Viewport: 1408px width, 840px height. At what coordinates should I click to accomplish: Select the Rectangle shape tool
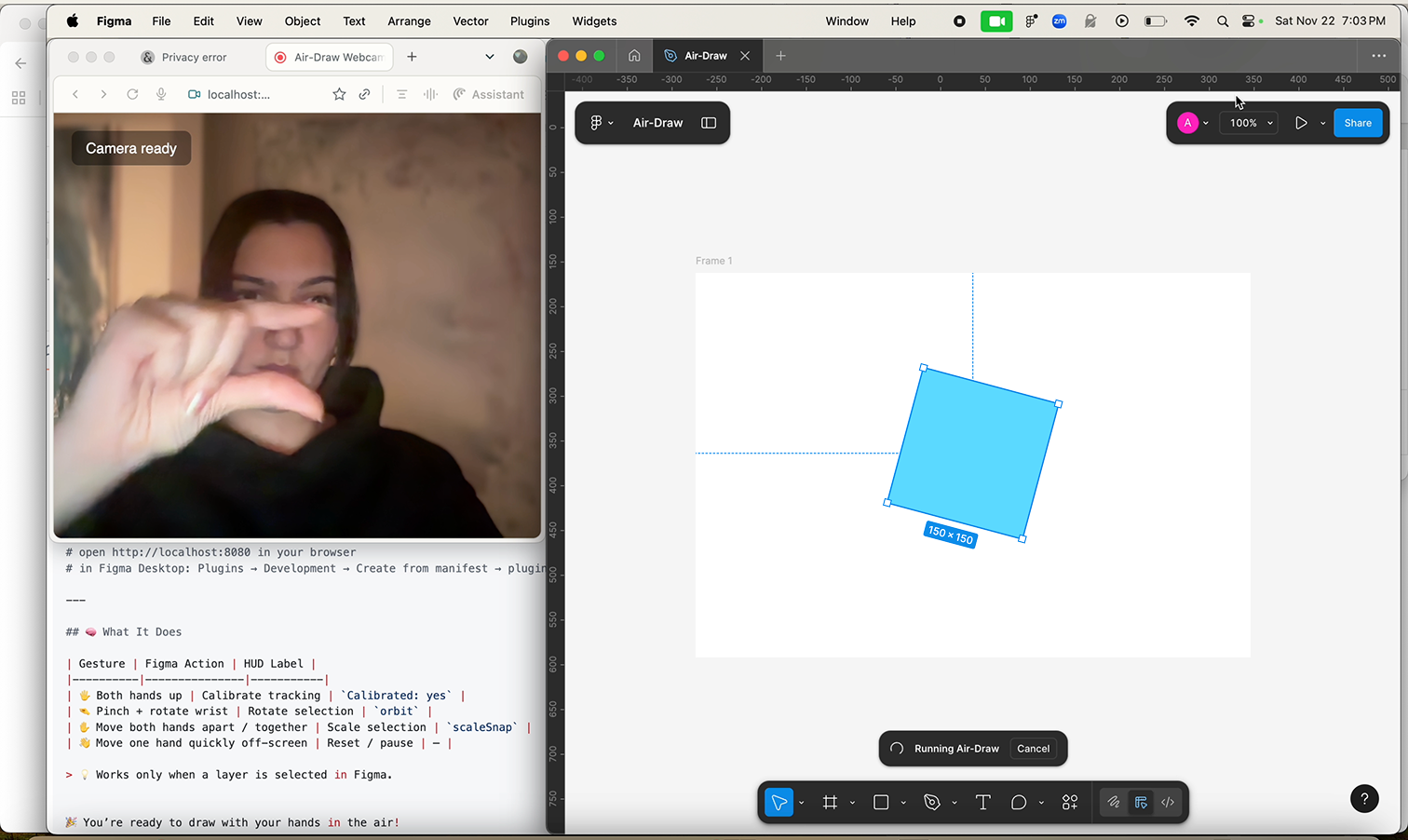881,802
